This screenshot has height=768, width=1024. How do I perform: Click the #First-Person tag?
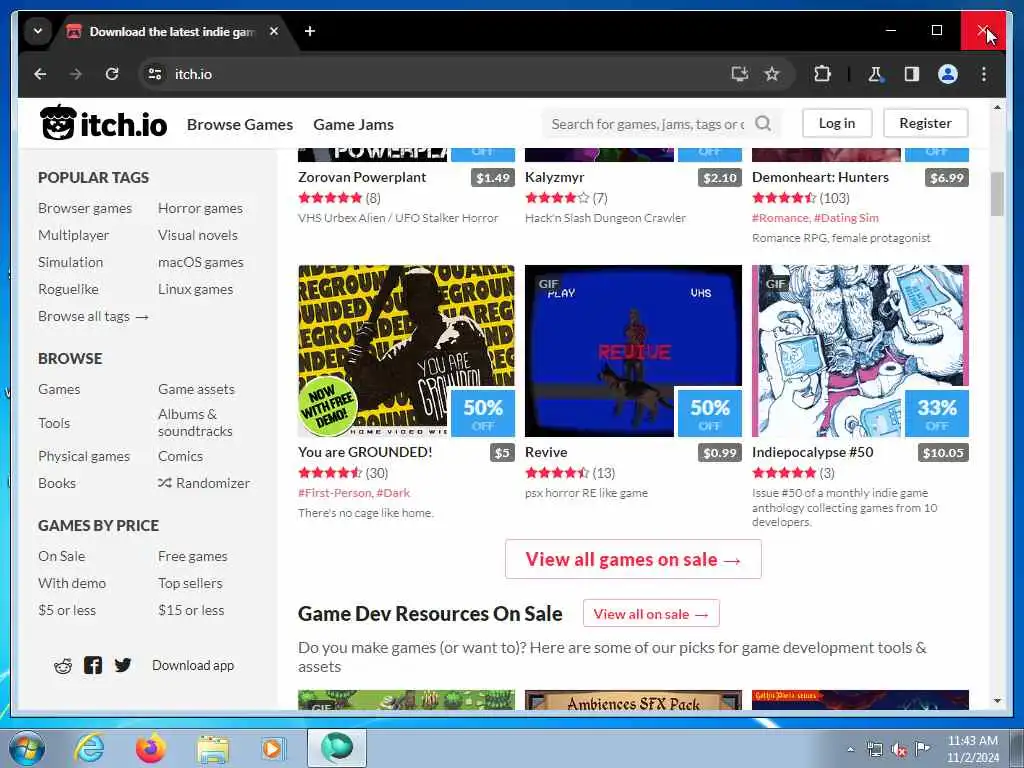(335, 493)
